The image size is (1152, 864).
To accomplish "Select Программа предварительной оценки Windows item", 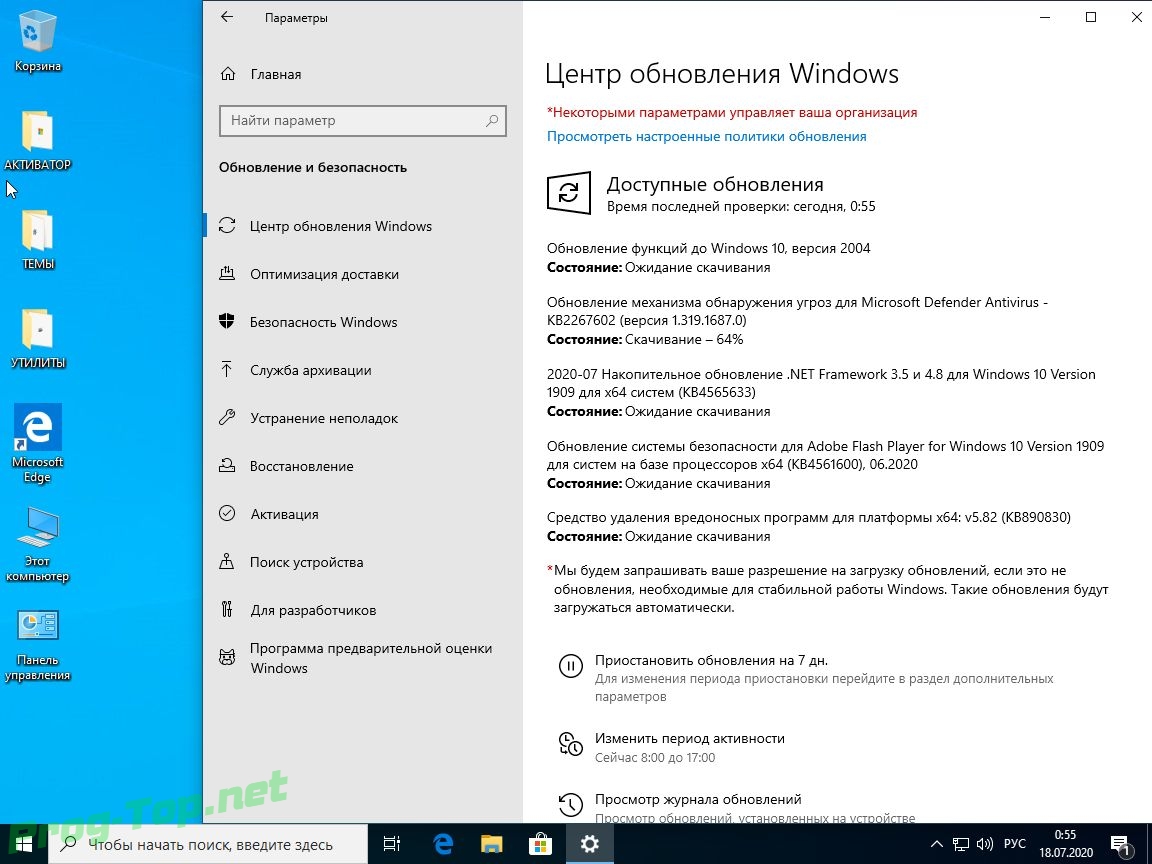I will point(362,658).
